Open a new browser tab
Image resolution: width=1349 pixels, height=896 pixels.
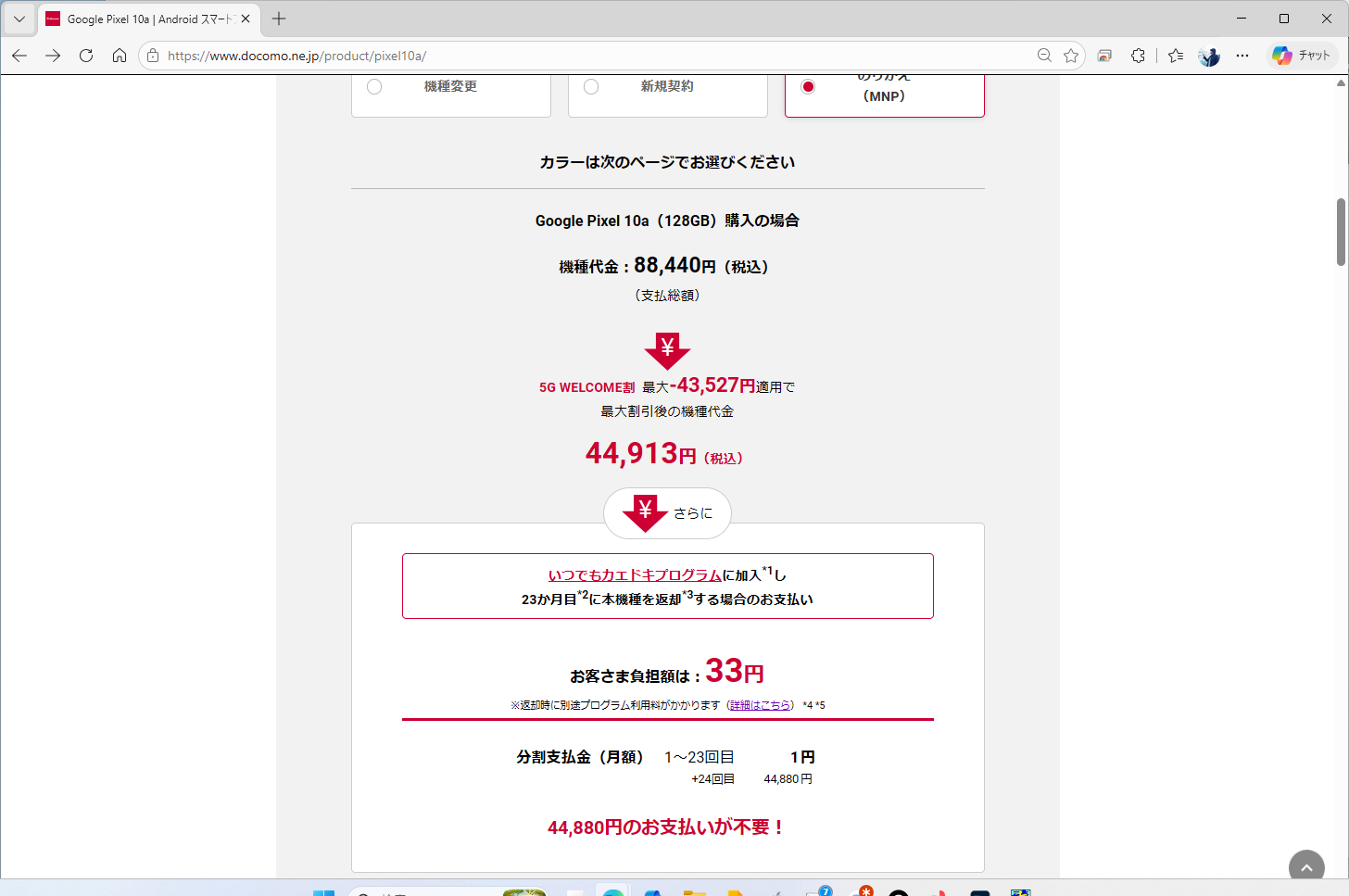[279, 19]
